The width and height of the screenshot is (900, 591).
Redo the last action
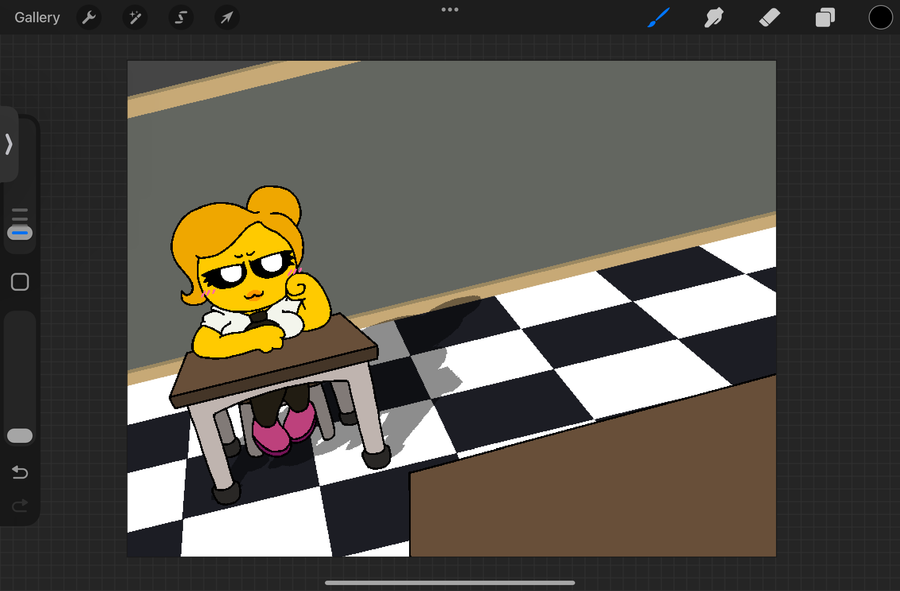[20, 506]
